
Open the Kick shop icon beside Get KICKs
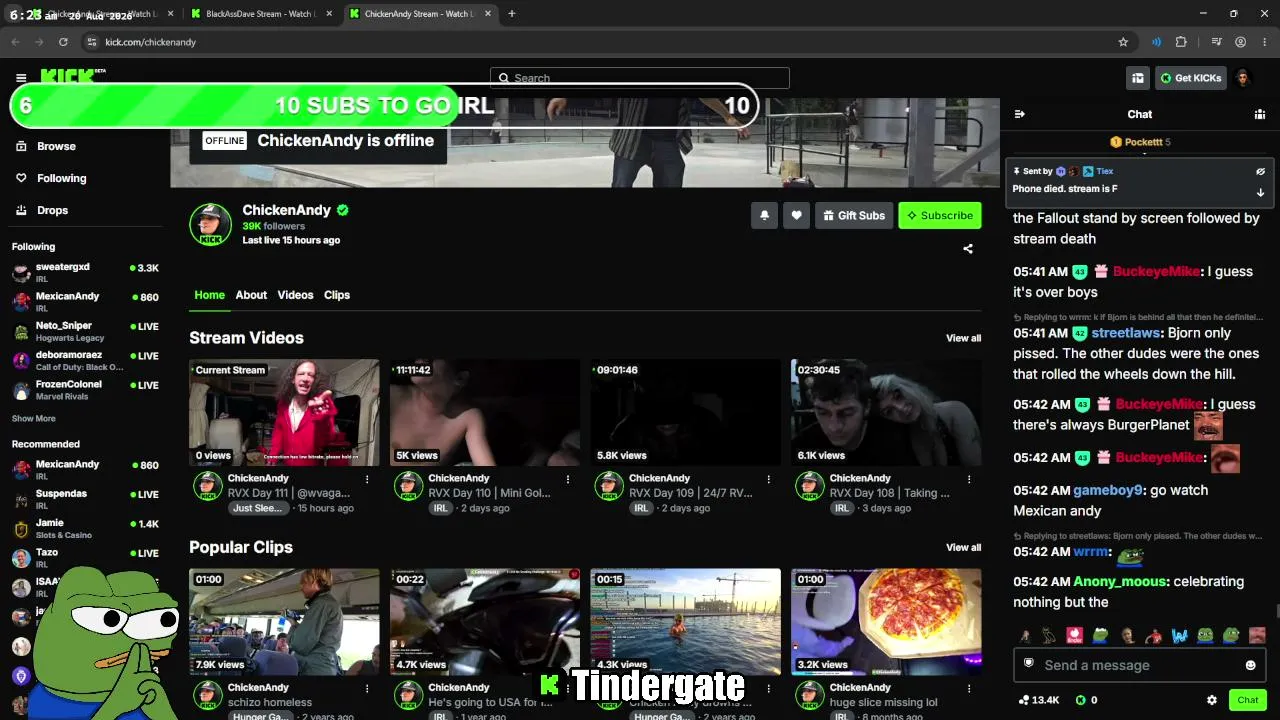(x=1138, y=78)
